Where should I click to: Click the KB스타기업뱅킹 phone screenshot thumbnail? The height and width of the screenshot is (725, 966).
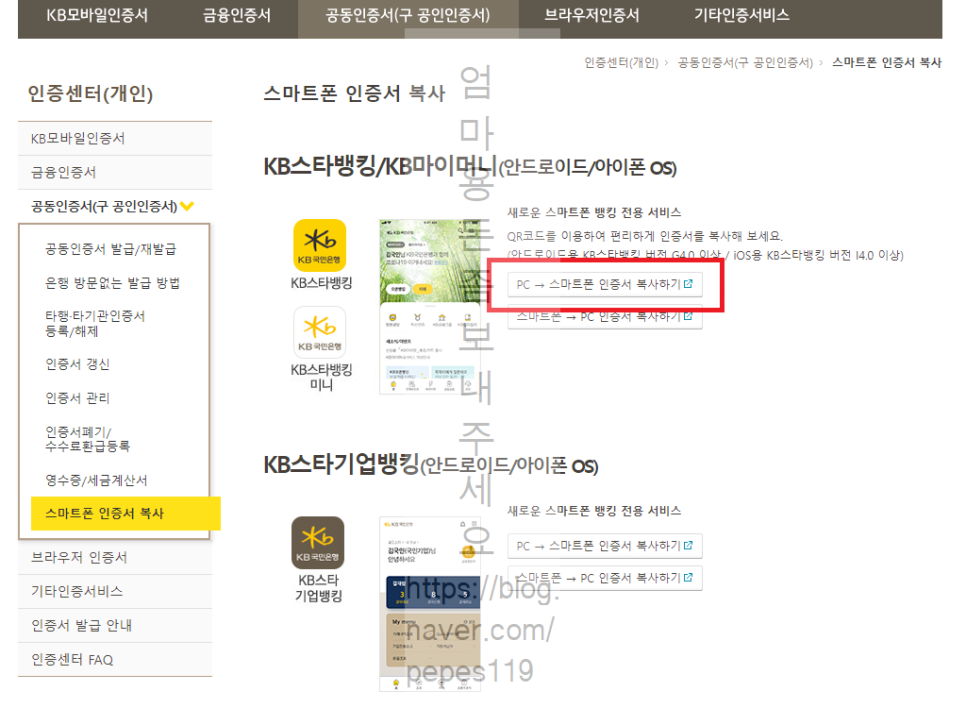(430, 604)
